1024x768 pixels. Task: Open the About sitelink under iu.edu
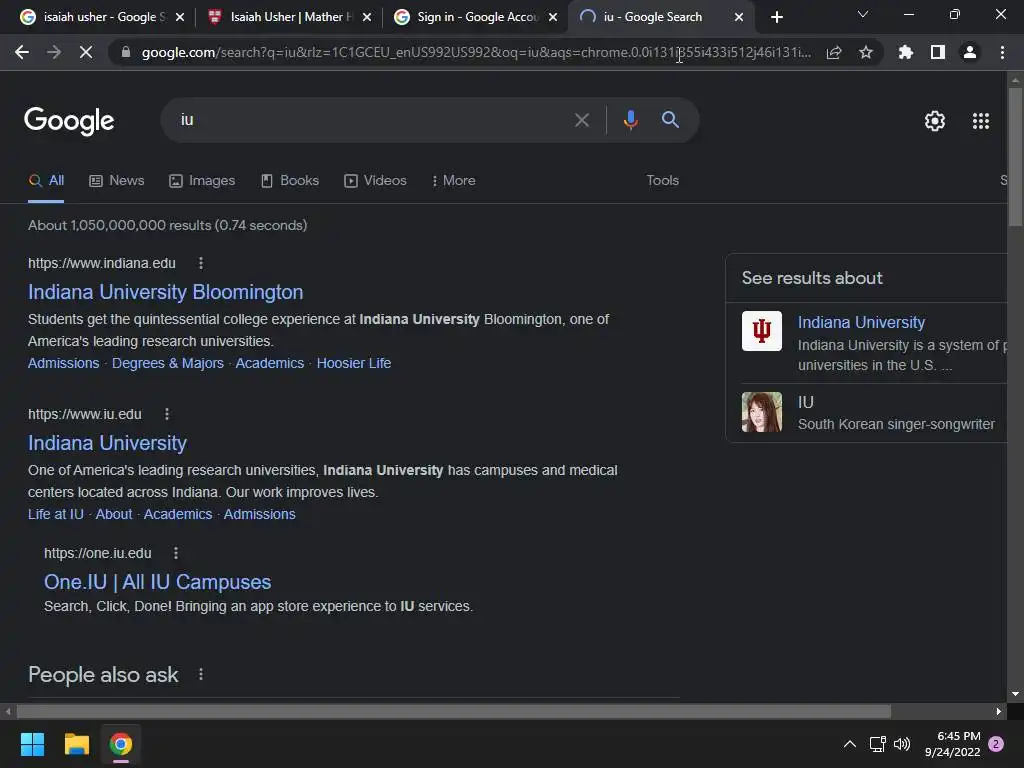(x=114, y=514)
